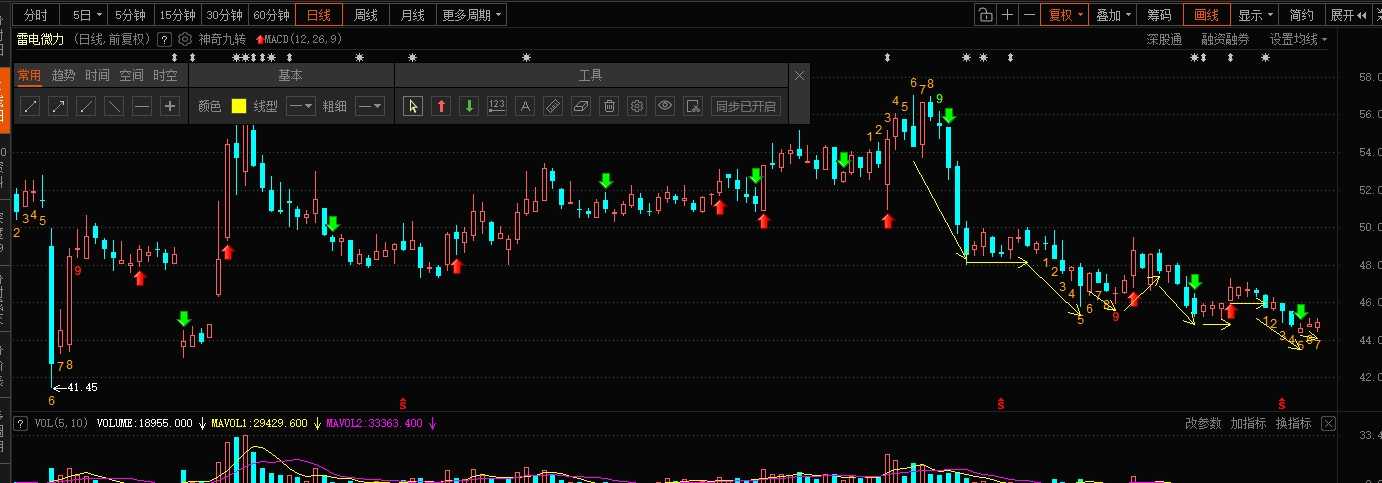1382x483 pixels.
Task: Switch to 5分钟 period
Action: click(x=130, y=15)
